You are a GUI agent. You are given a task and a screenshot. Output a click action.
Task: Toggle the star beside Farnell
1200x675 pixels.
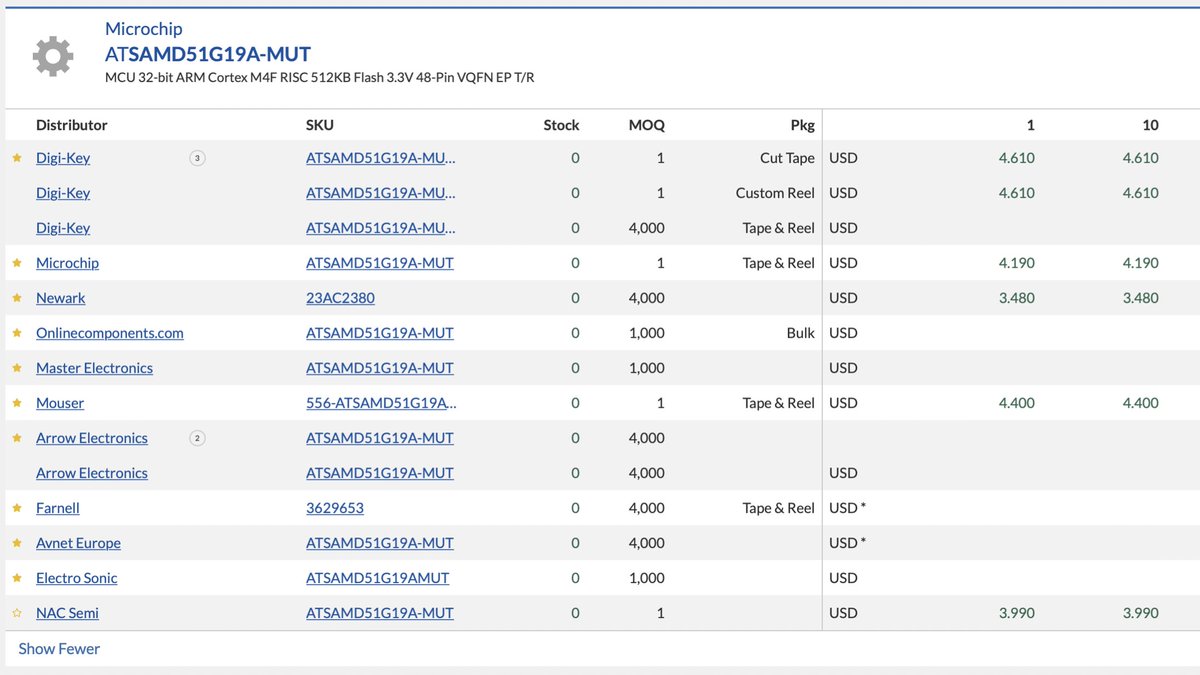pyautogui.click(x=16, y=508)
